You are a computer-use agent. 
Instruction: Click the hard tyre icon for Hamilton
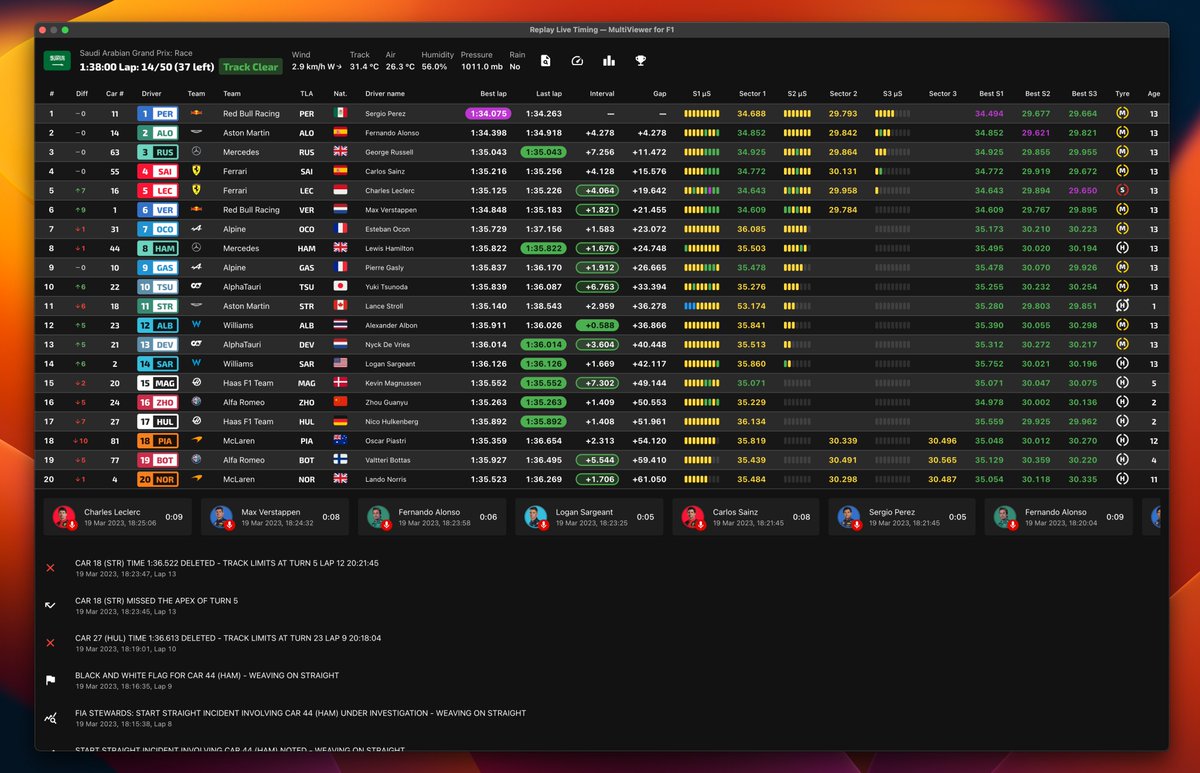[1122, 248]
